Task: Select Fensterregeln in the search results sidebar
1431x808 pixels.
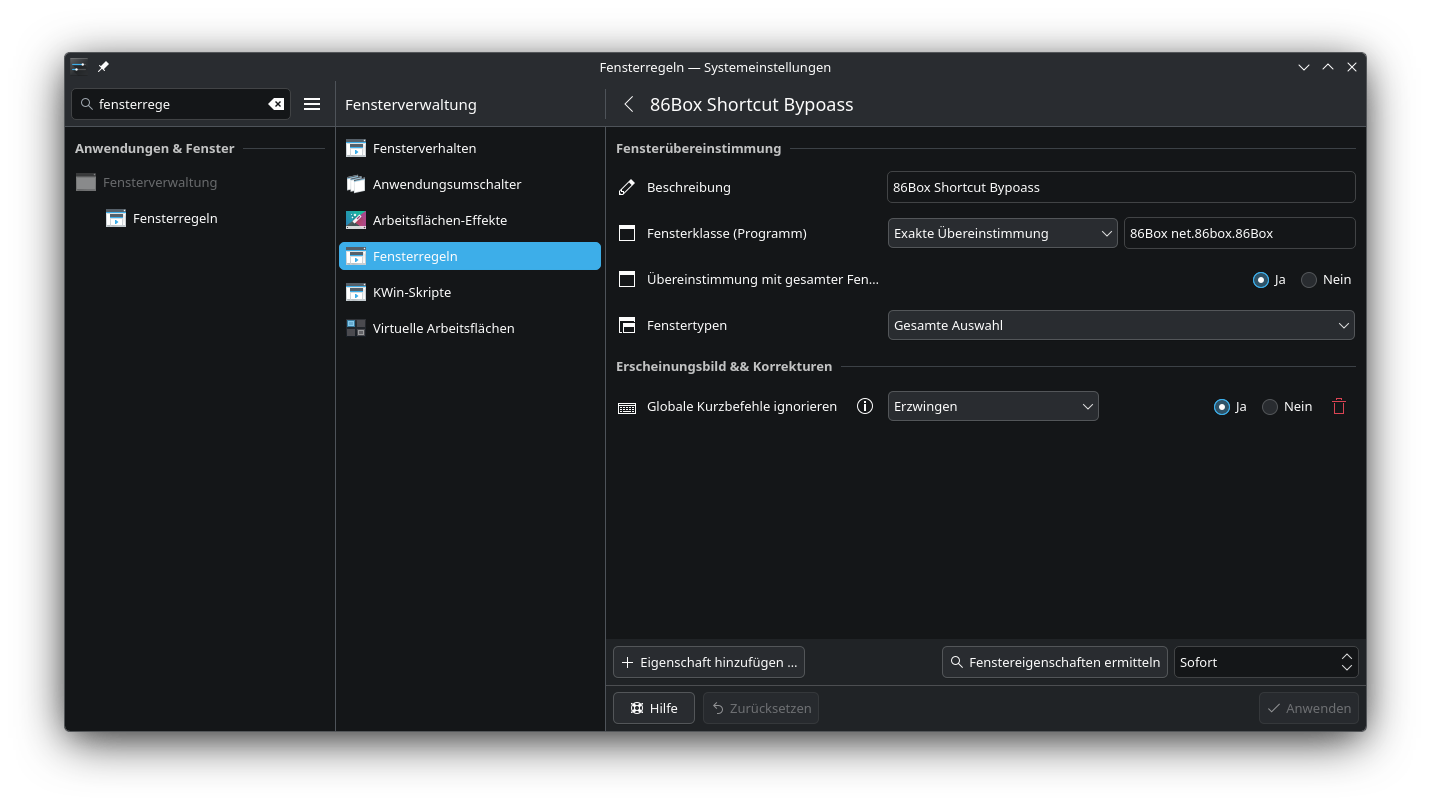Action: coord(200,218)
